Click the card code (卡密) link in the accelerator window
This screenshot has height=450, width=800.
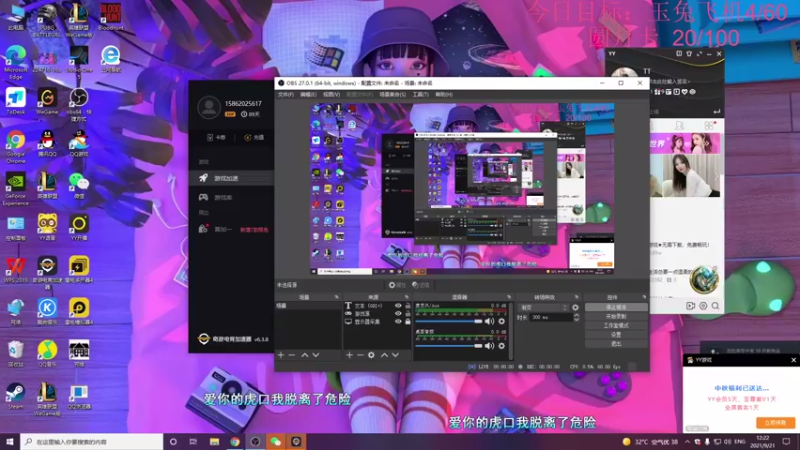click(x=216, y=137)
